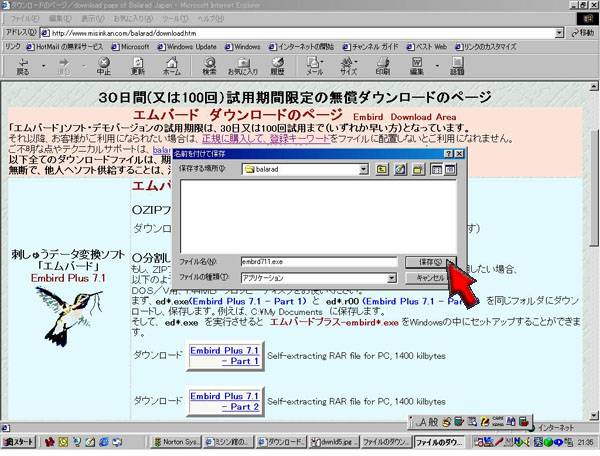Click the Stop (中止) toolbar icon
Image resolution: width=600 pixels, height=456 pixels.
coord(104,66)
